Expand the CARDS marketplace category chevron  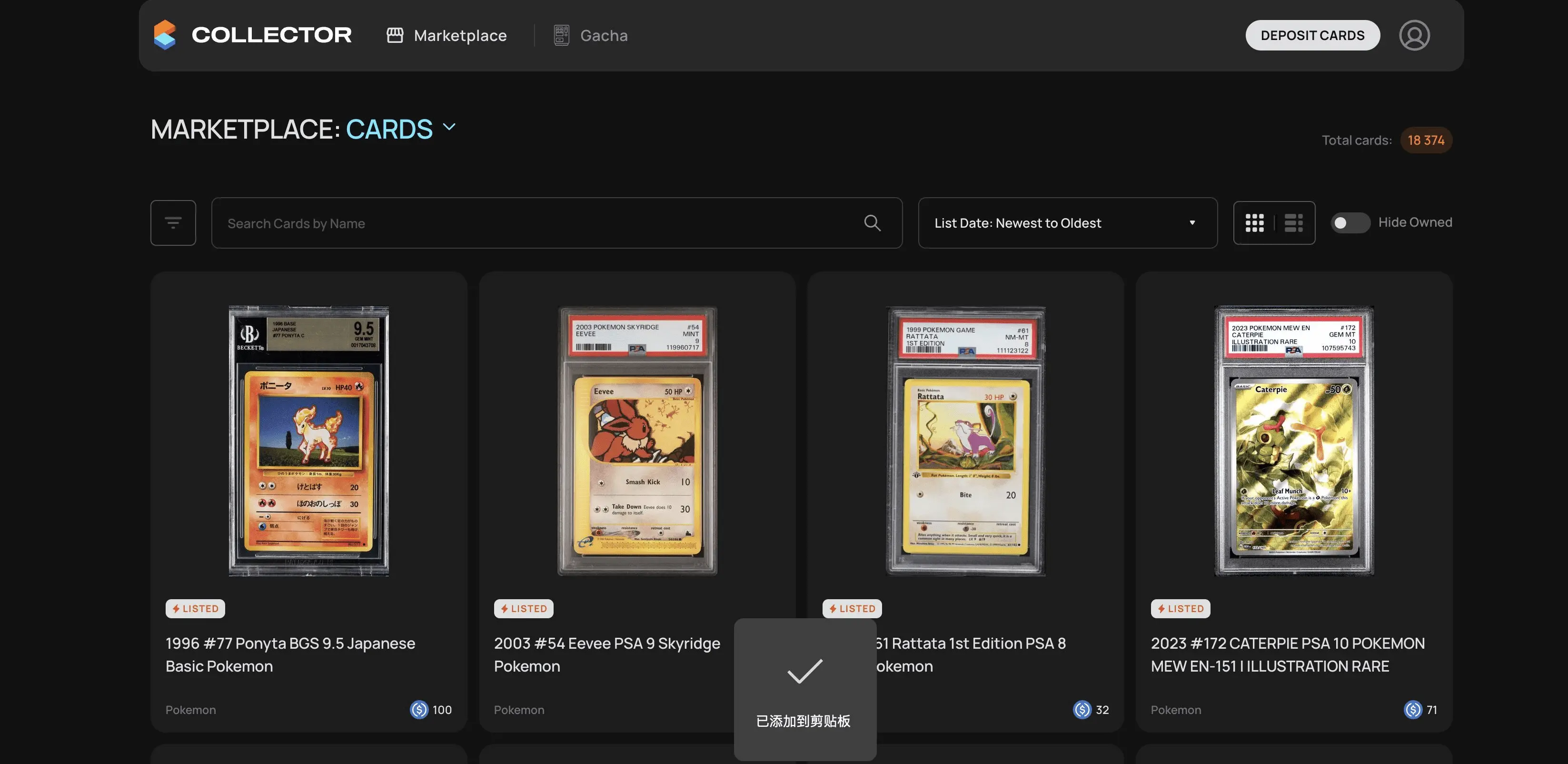(x=449, y=127)
